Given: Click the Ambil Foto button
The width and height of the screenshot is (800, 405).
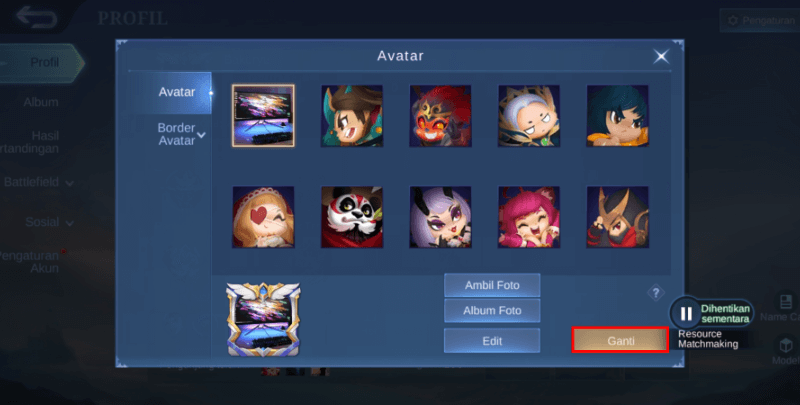Looking at the screenshot, I should tap(492, 285).
